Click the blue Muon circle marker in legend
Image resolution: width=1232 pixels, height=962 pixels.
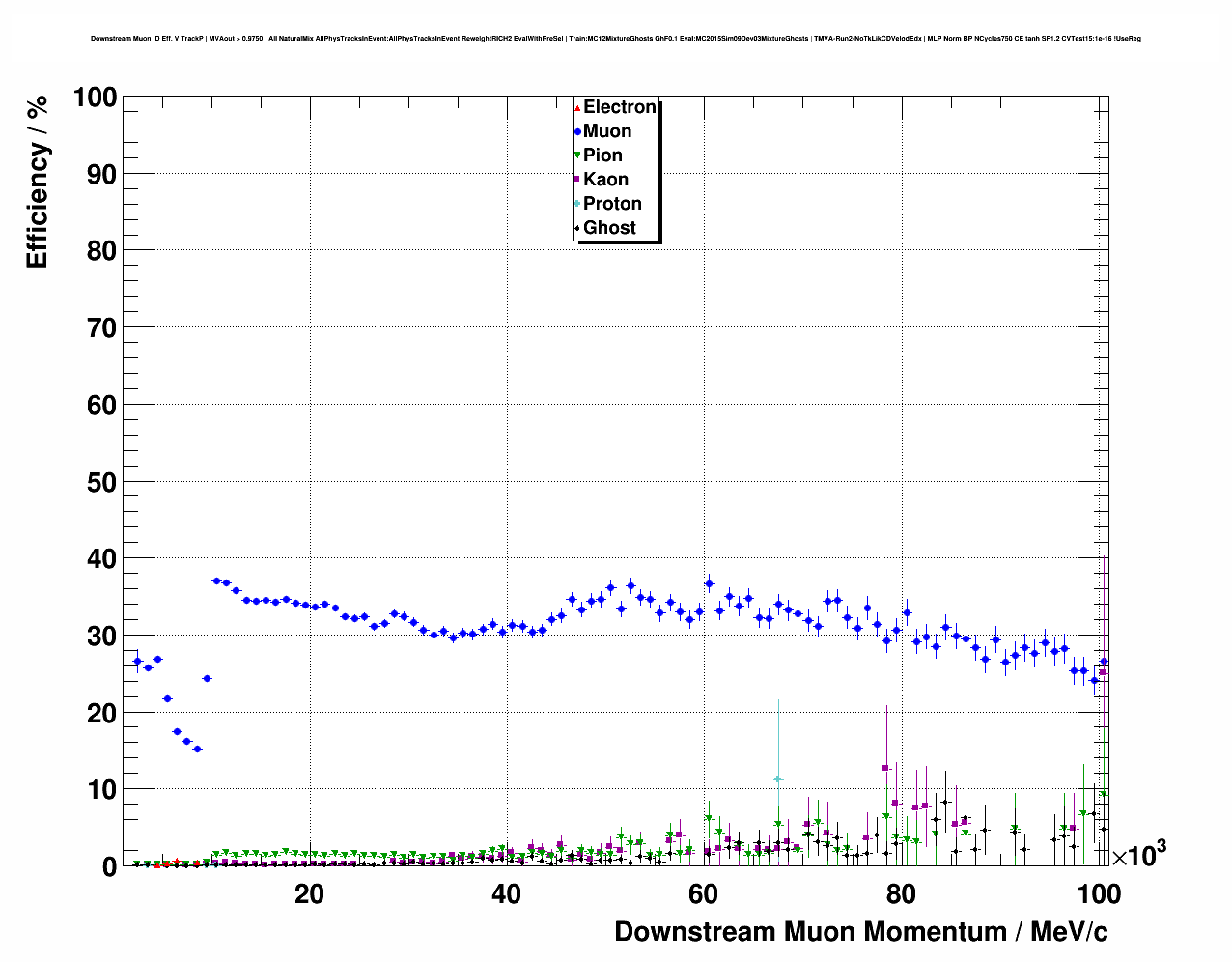pyautogui.click(x=577, y=131)
